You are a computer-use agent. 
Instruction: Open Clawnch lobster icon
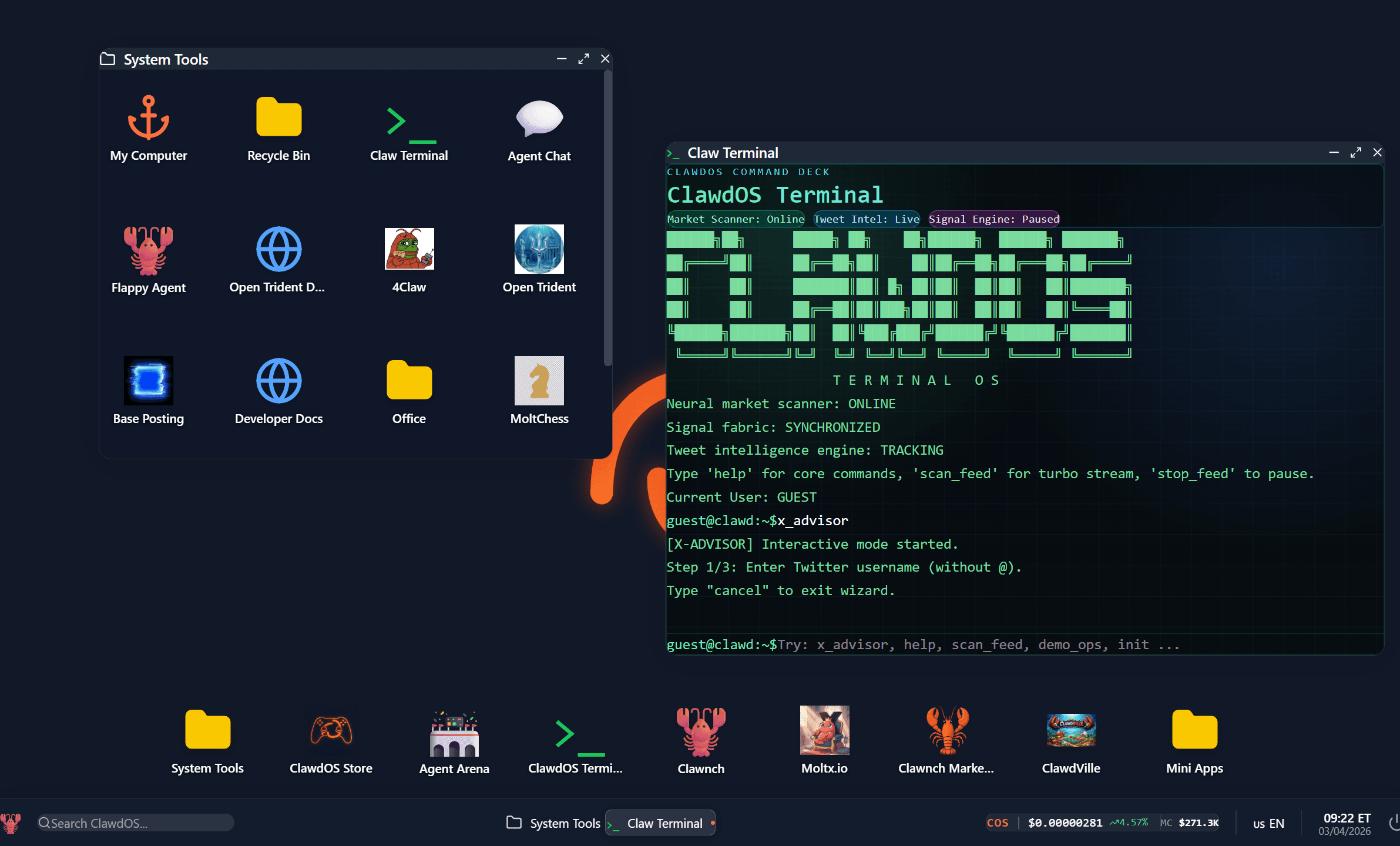pos(701,731)
